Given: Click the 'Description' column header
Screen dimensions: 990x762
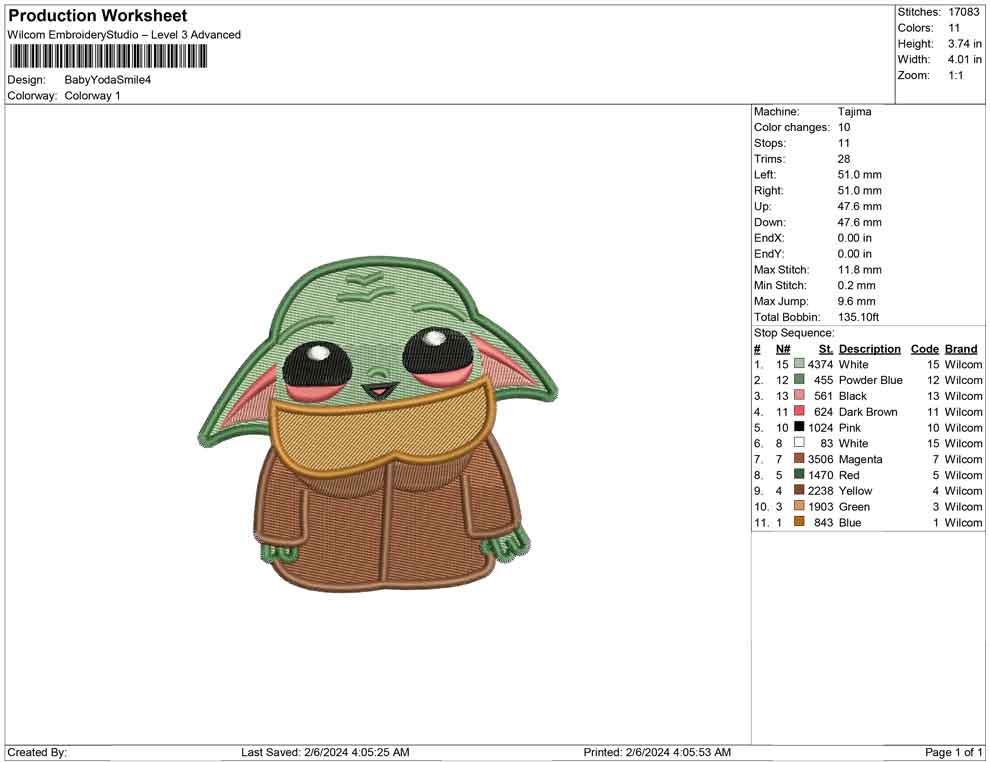Looking at the screenshot, I should 869,349.
